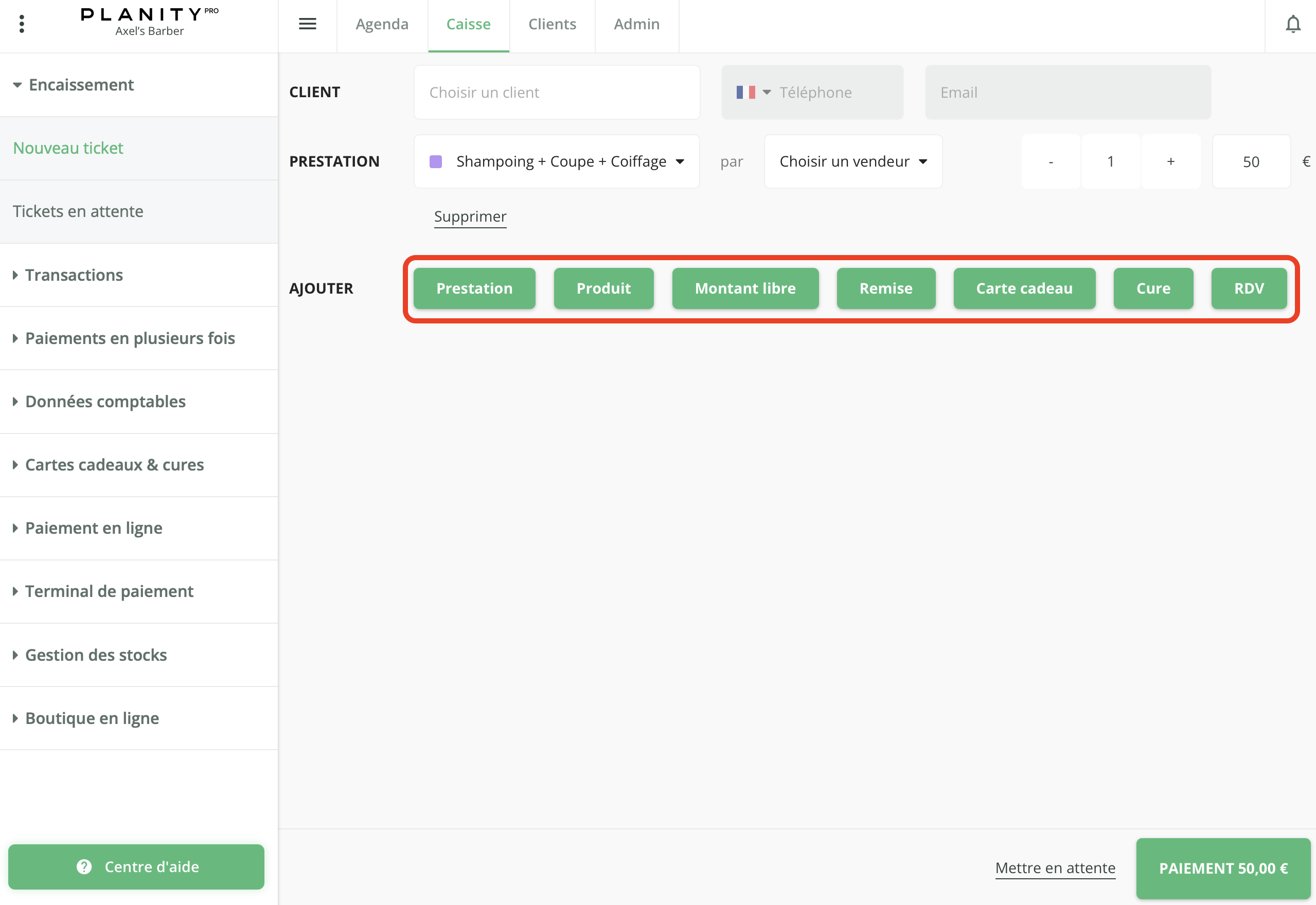This screenshot has height=905, width=1316.
Task: Click Mettre en attente link
Action: (1055, 867)
